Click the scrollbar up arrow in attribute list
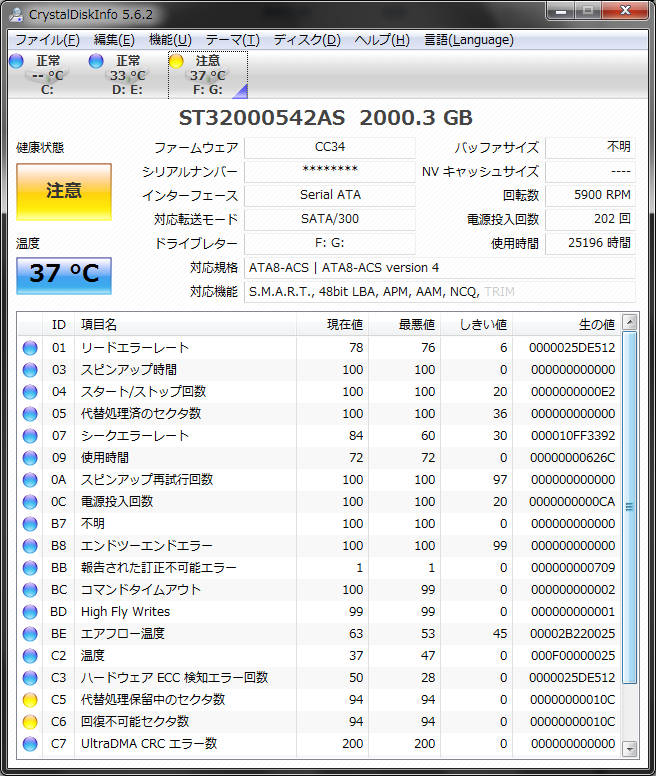The height and width of the screenshot is (776, 656). point(629,323)
